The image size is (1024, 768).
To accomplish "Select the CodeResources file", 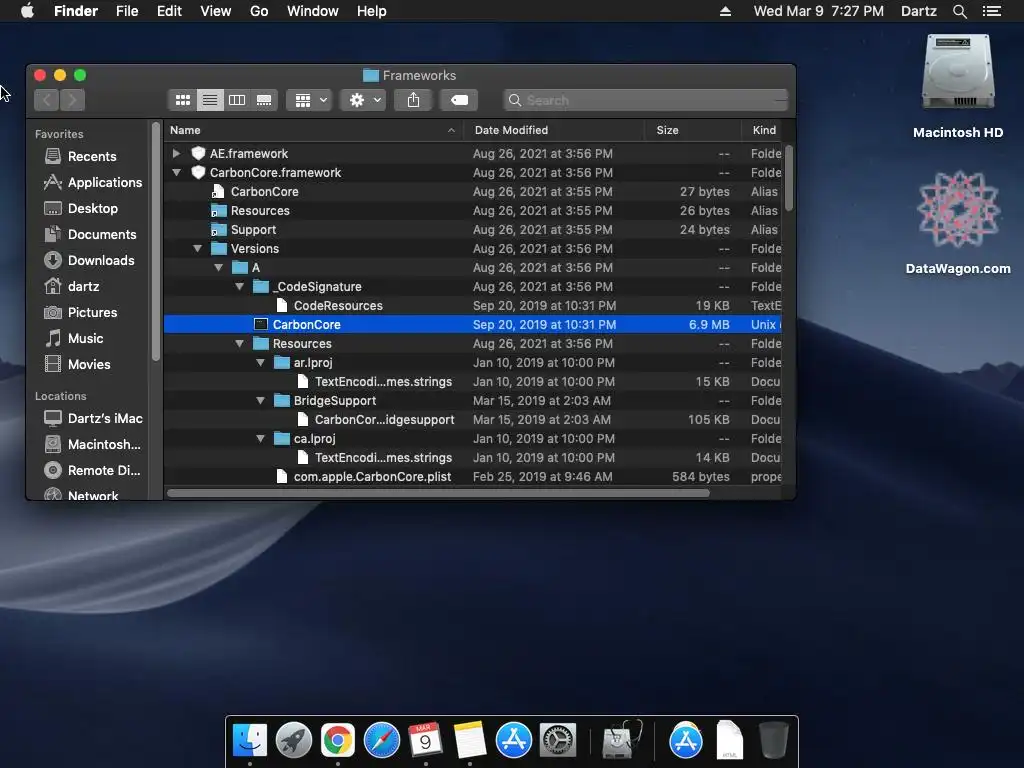I will click(x=473, y=306).
